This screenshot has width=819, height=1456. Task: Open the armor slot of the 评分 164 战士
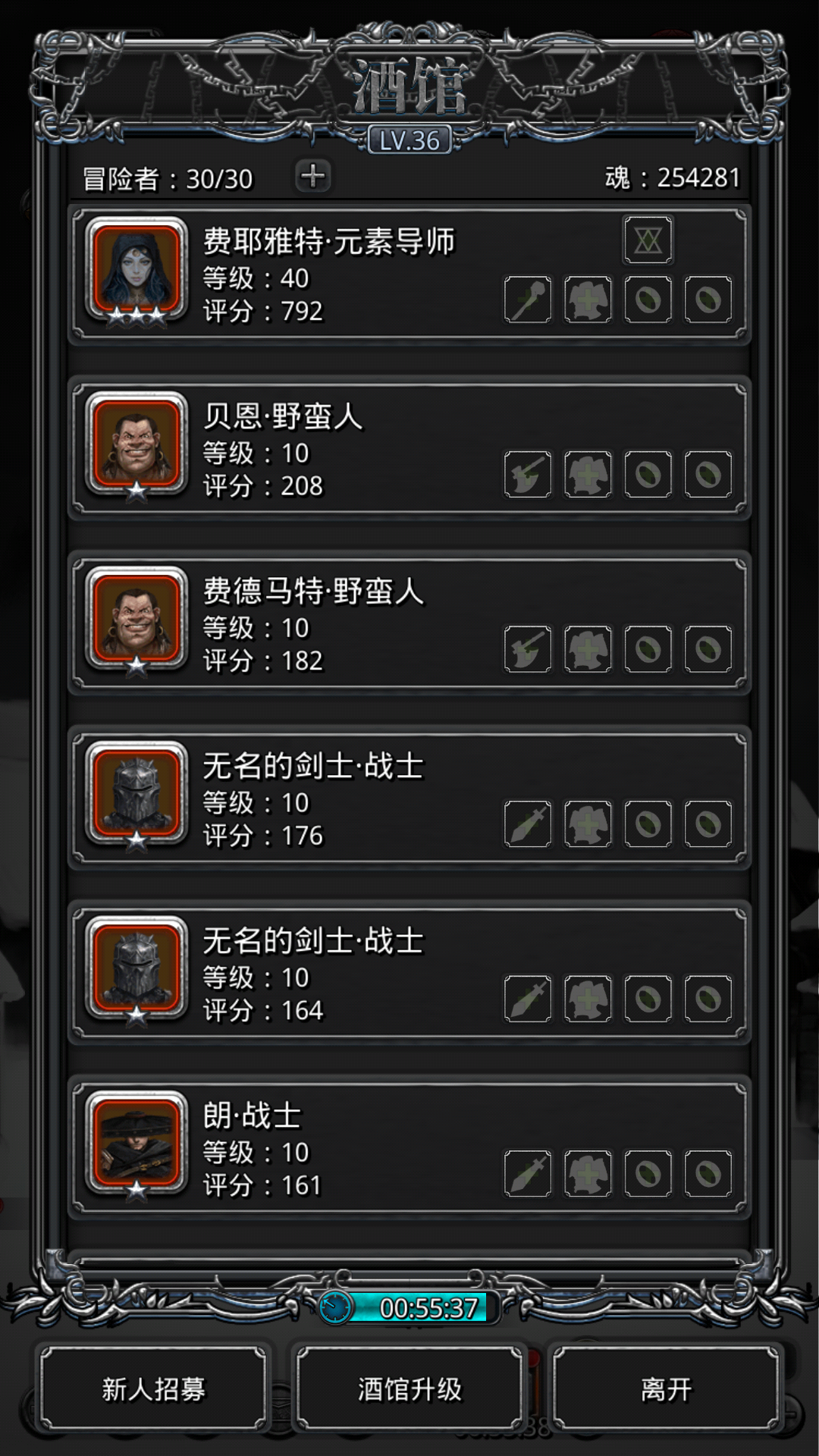588,999
